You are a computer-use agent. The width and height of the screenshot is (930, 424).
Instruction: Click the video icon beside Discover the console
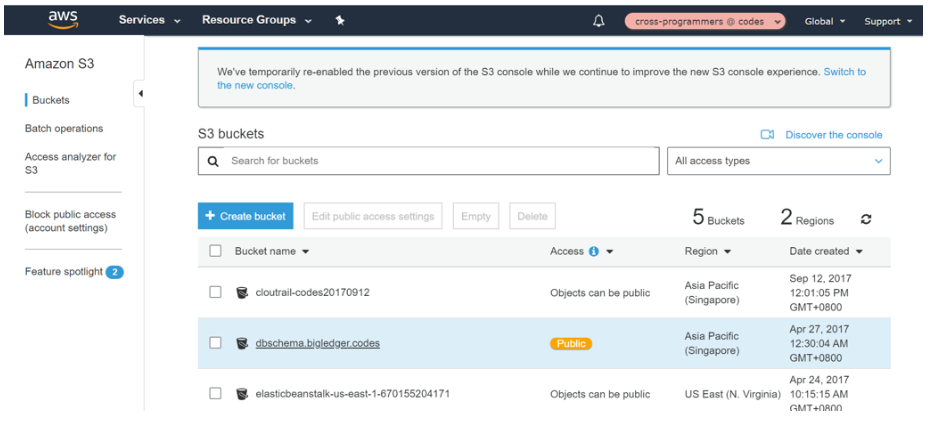point(767,135)
